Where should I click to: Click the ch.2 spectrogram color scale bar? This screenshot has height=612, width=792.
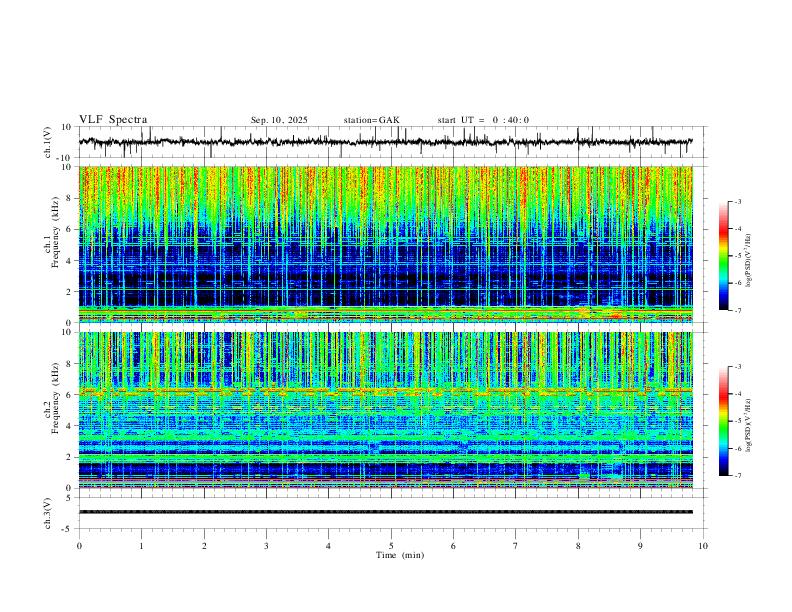(x=723, y=421)
